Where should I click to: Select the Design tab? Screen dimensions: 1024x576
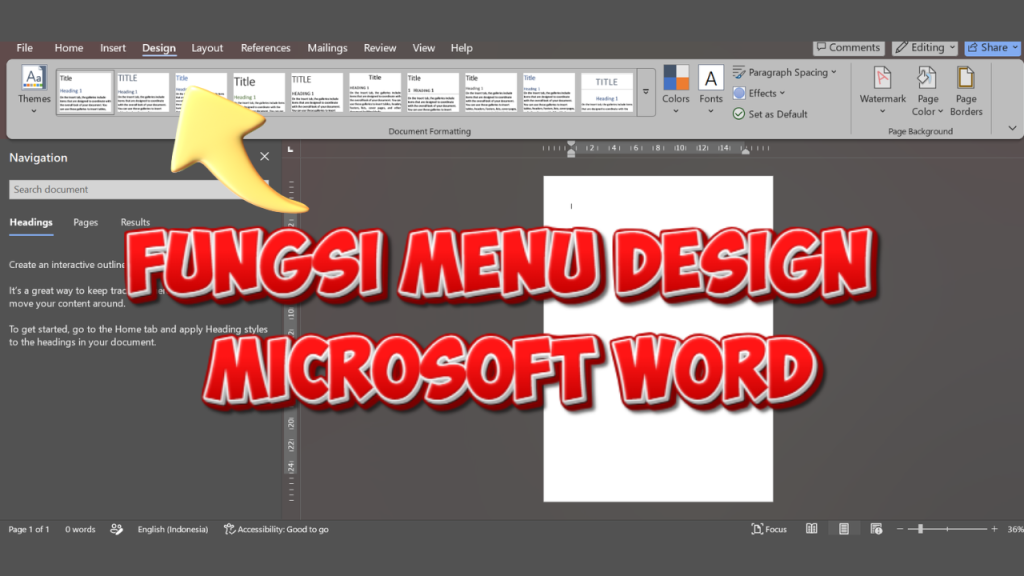click(x=159, y=48)
